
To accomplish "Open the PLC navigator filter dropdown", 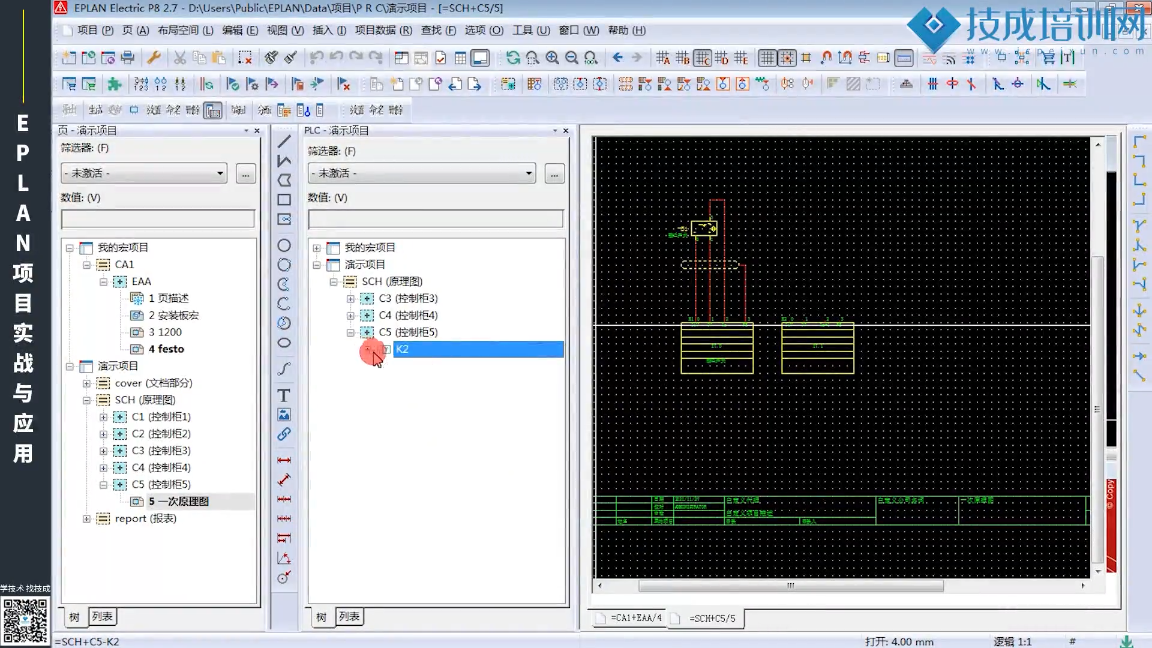I will point(528,173).
